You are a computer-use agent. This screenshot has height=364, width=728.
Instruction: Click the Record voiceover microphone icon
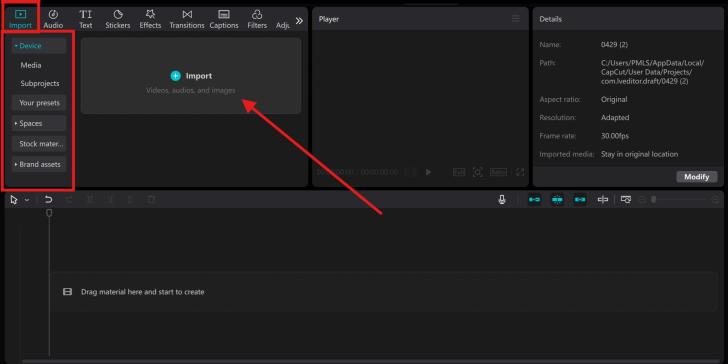click(501, 200)
